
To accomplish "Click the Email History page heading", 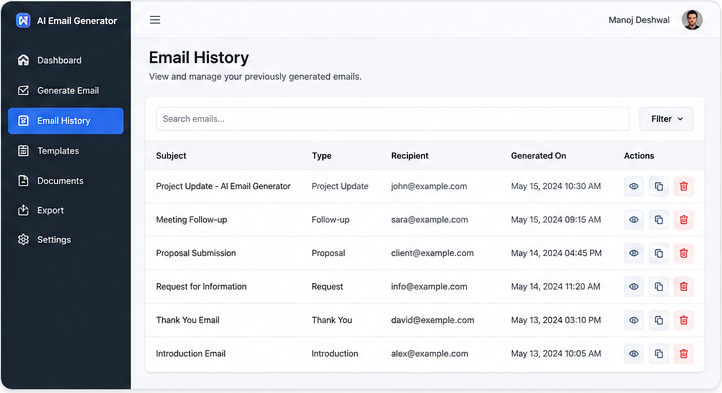I will tap(198, 58).
